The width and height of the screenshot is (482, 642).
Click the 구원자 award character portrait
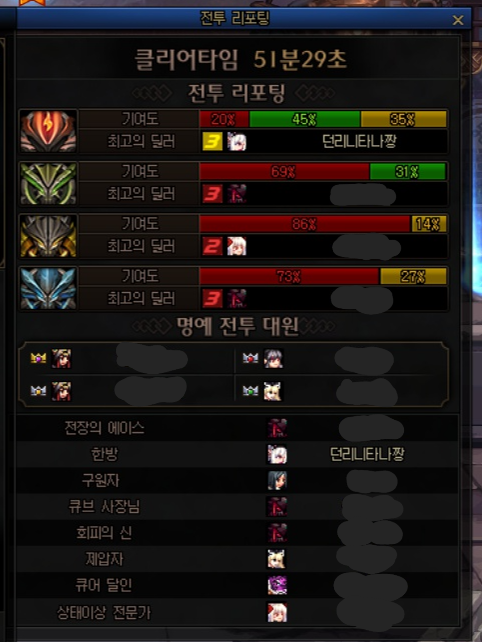click(x=277, y=481)
